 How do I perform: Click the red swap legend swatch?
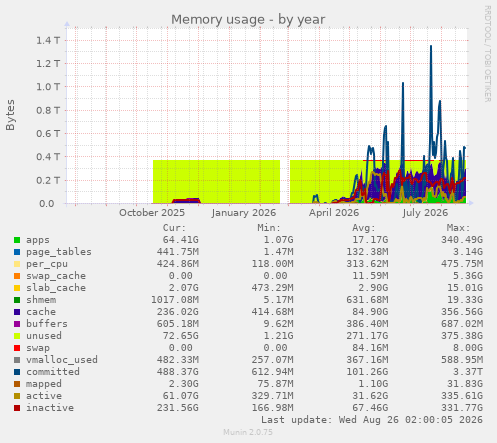[x=17, y=348]
